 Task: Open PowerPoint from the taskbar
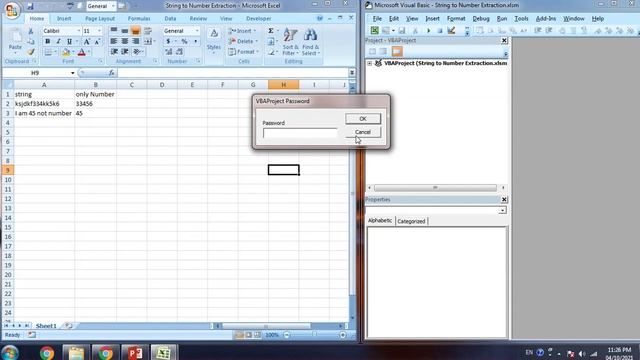tap(135, 352)
